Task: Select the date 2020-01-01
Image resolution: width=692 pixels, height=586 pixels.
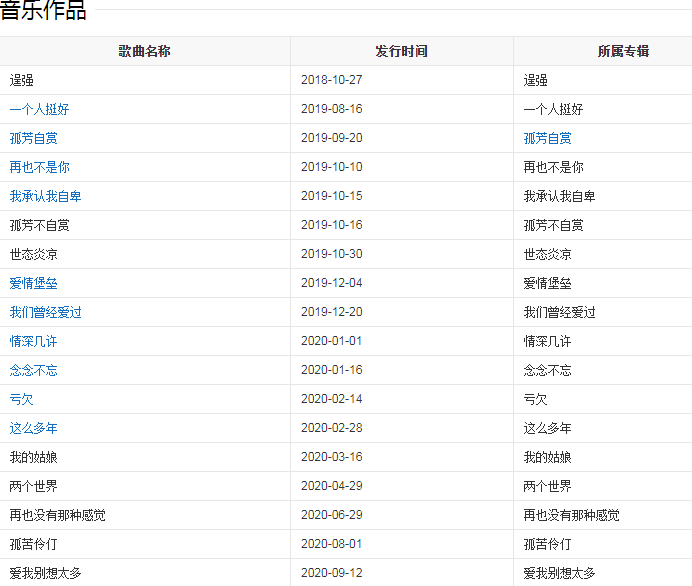Action: [331, 341]
